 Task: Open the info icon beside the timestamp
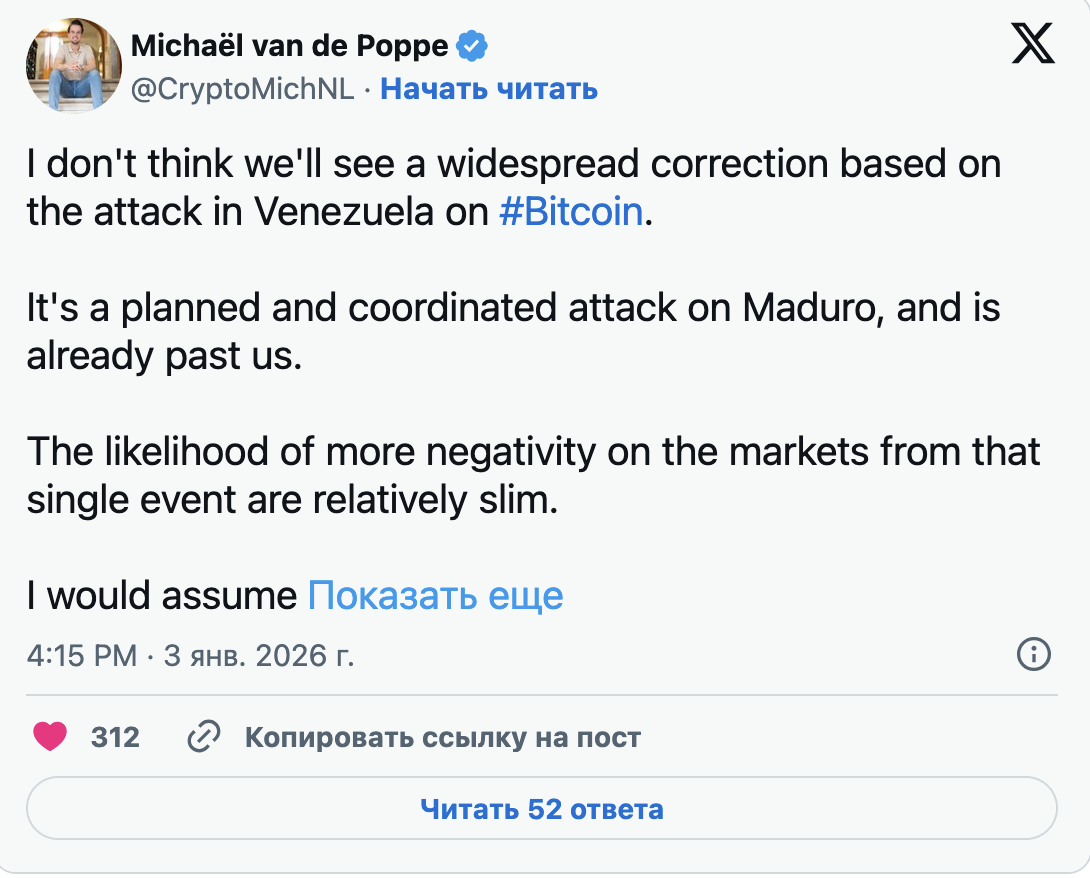tap(1033, 655)
